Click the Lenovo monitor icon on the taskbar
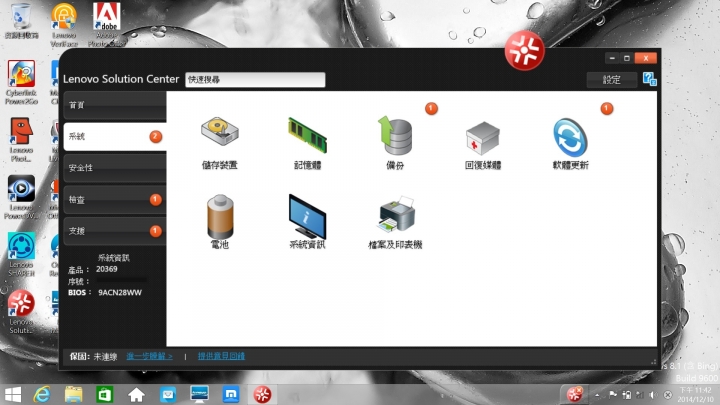Viewport: 720px width, 405px height. (x=199, y=394)
